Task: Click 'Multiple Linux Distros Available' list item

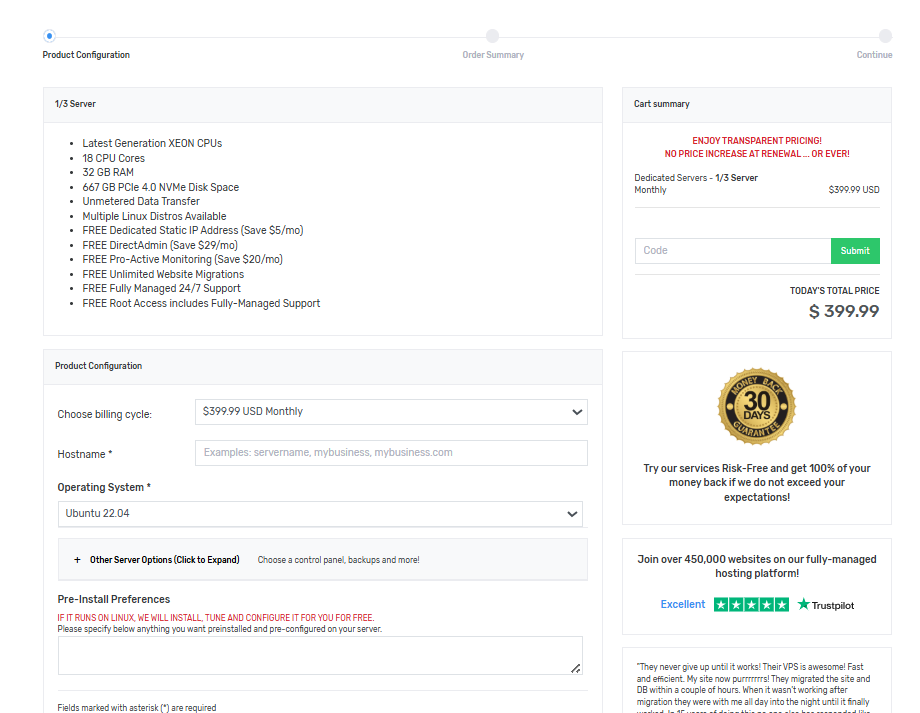Action: click(154, 216)
